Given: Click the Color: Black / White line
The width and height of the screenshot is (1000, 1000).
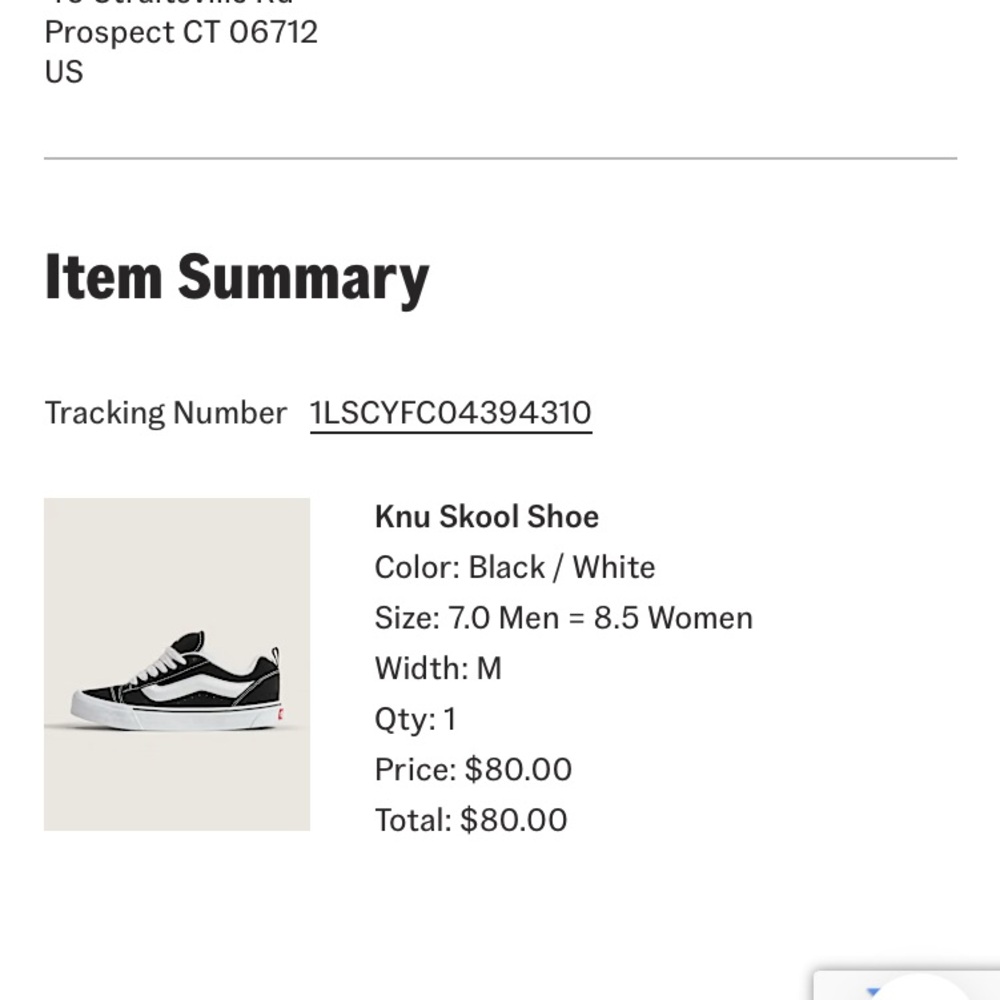Looking at the screenshot, I should (x=514, y=567).
